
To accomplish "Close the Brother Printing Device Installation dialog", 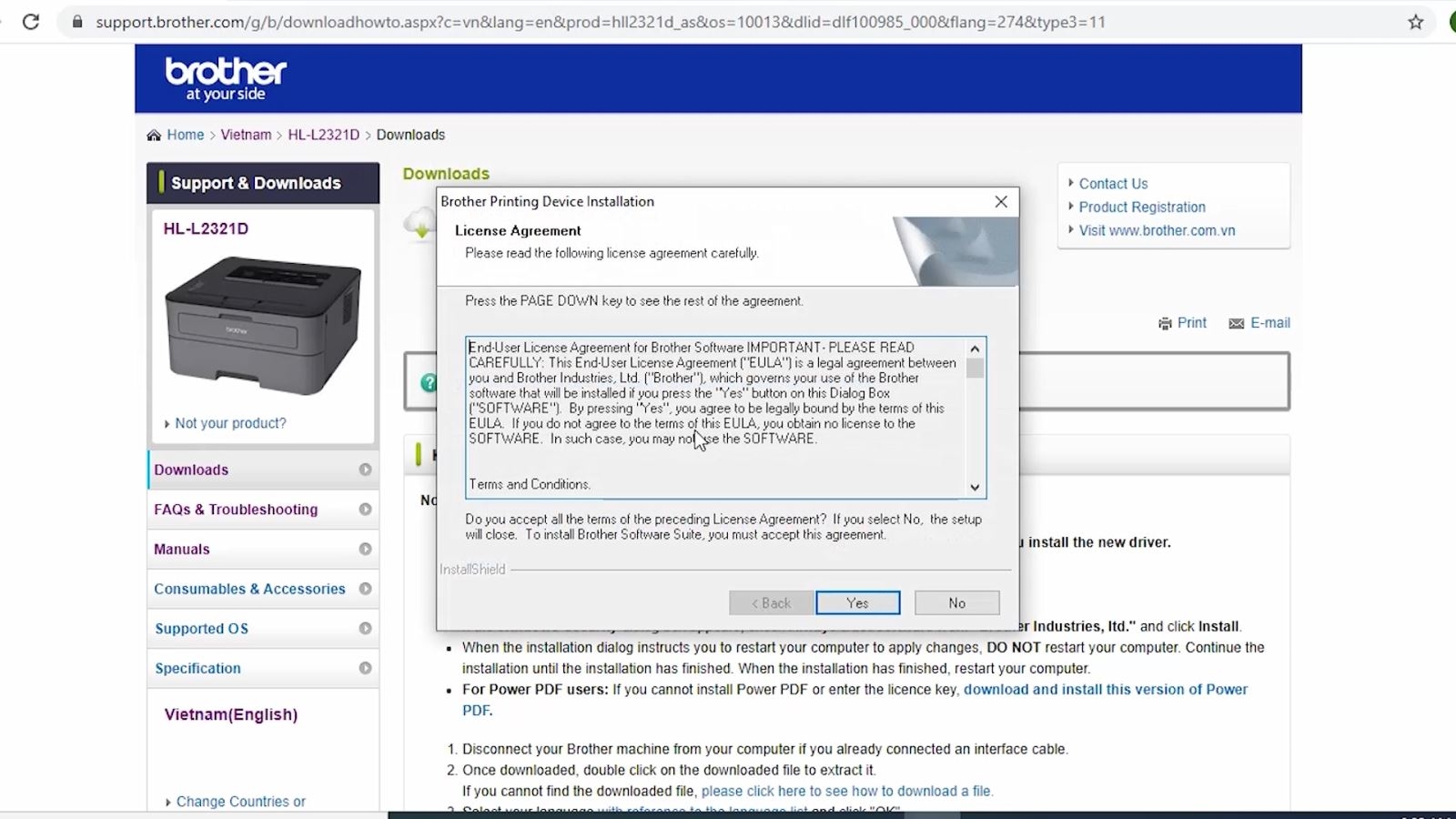I will point(1001,201).
